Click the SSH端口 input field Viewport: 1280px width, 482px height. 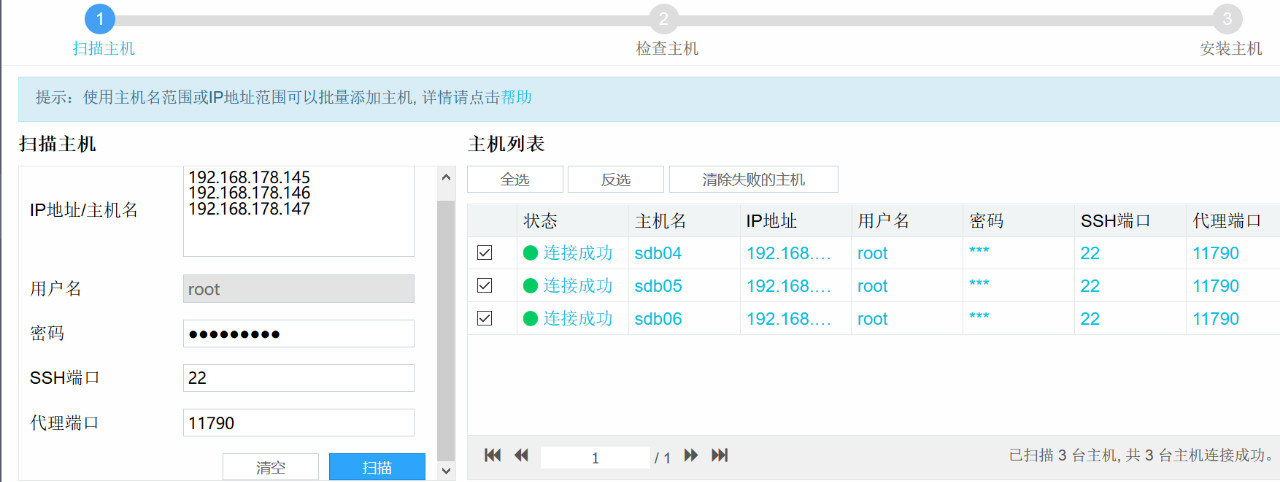pos(298,378)
